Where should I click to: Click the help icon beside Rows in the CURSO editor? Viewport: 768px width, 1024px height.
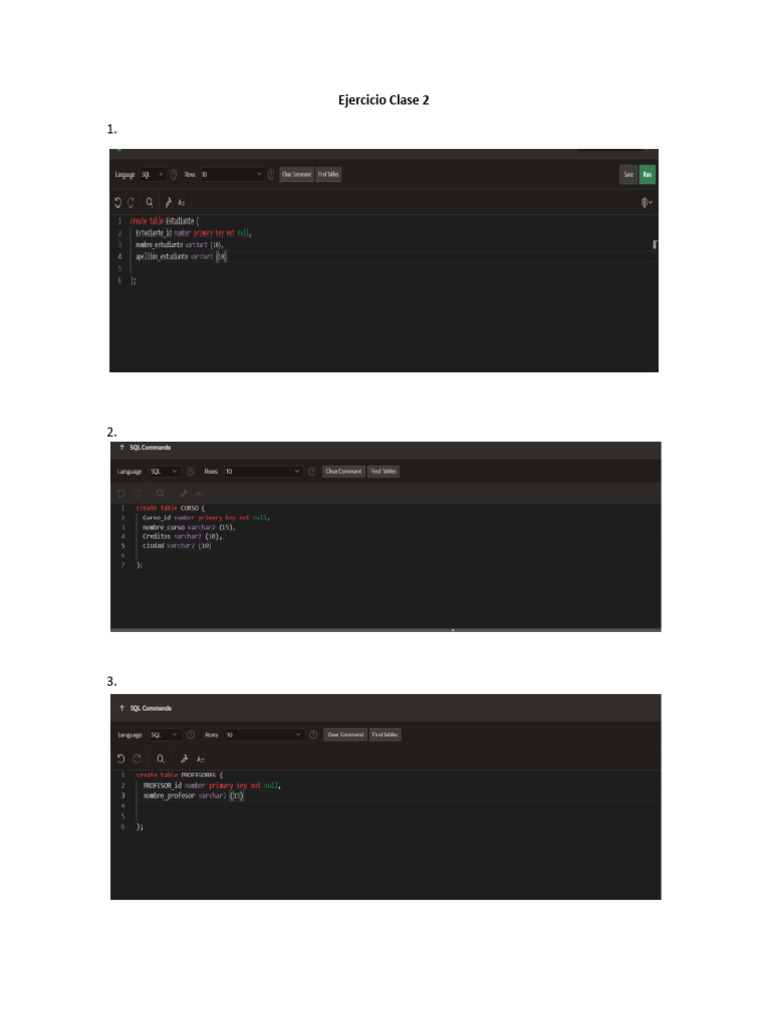pos(312,471)
